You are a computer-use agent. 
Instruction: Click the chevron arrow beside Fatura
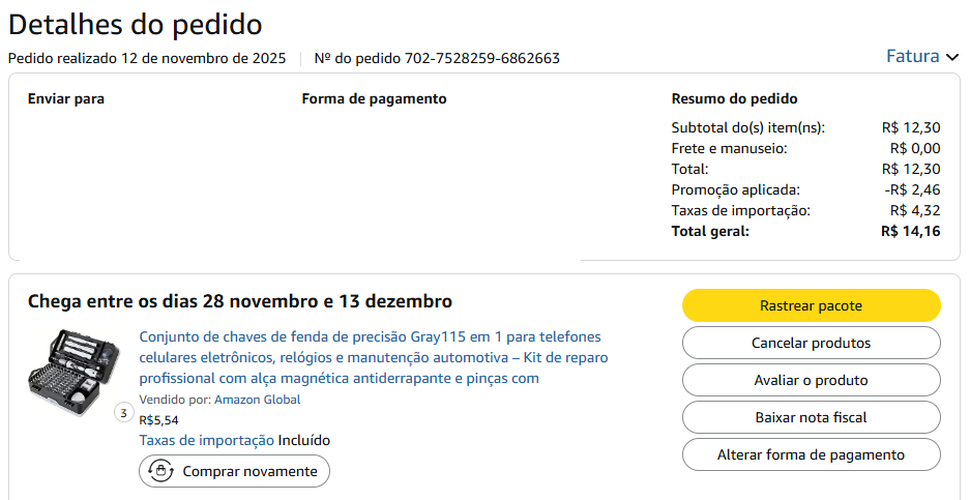point(952,57)
